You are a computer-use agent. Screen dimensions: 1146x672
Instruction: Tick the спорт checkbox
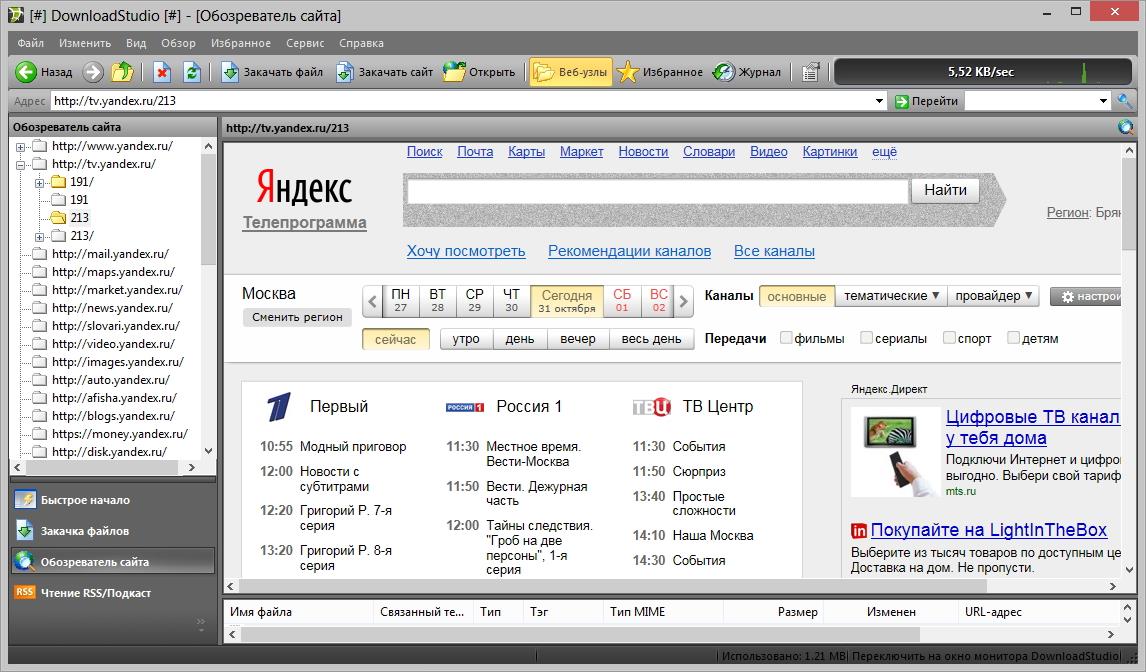(949, 338)
